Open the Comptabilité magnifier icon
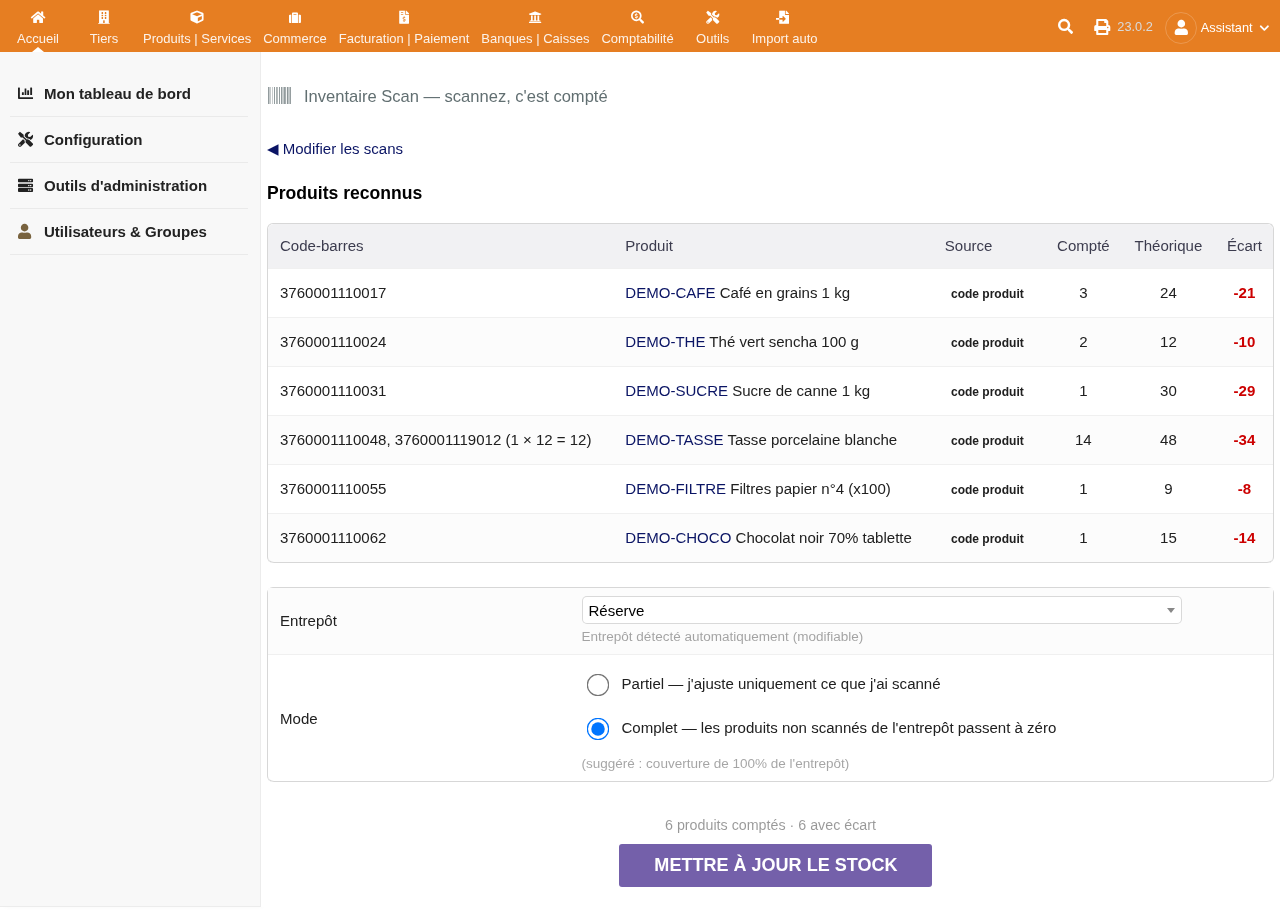The height and width of the screenshot is (910, 1280). point(637,17)
